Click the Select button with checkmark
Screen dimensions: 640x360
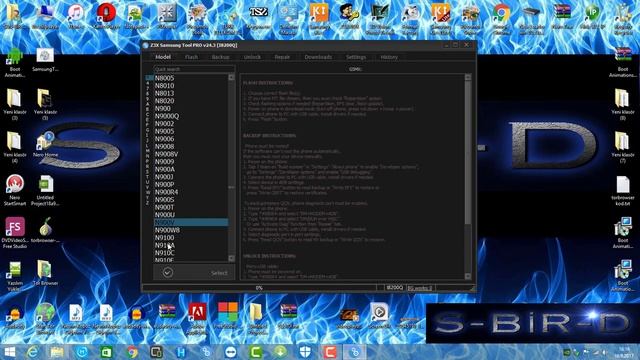coord(194,272)
